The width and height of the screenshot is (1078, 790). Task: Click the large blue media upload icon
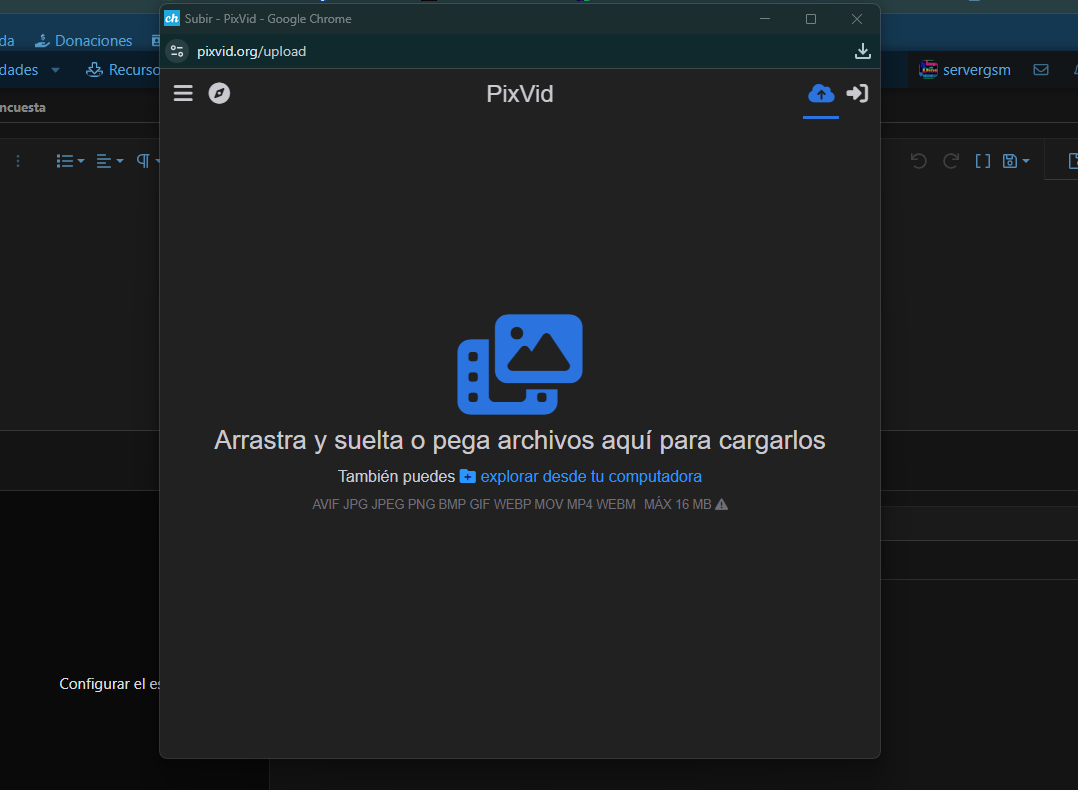point(520,364)
